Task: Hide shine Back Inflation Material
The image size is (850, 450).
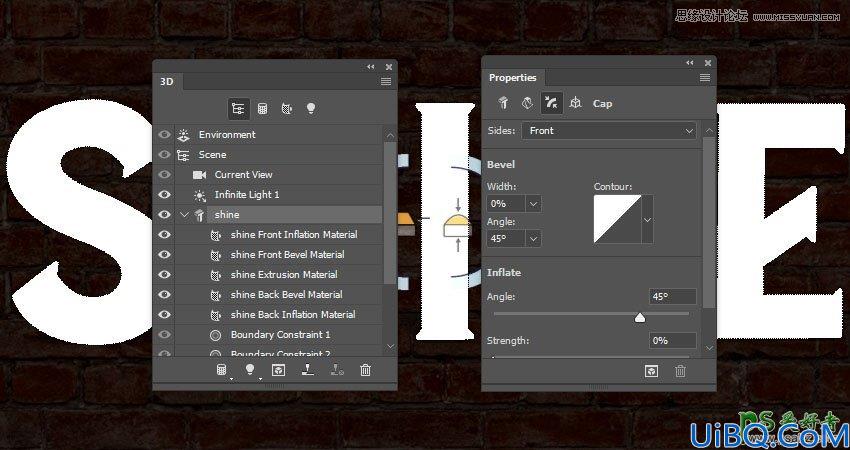Action: click(x=164, y=315)
